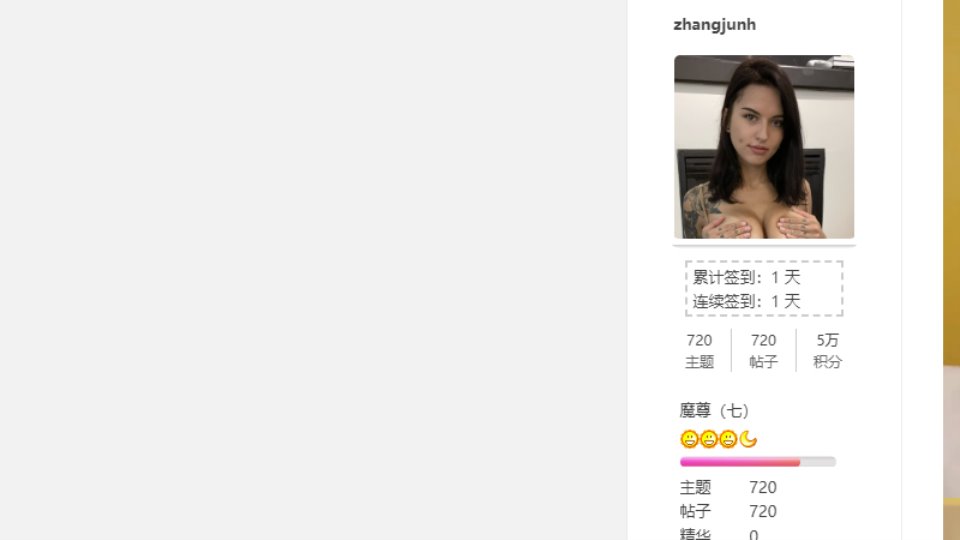Open the 5万 积分 points stat
Screen dimensions: 960x540
pyautogui.click(x=828, y=351)
